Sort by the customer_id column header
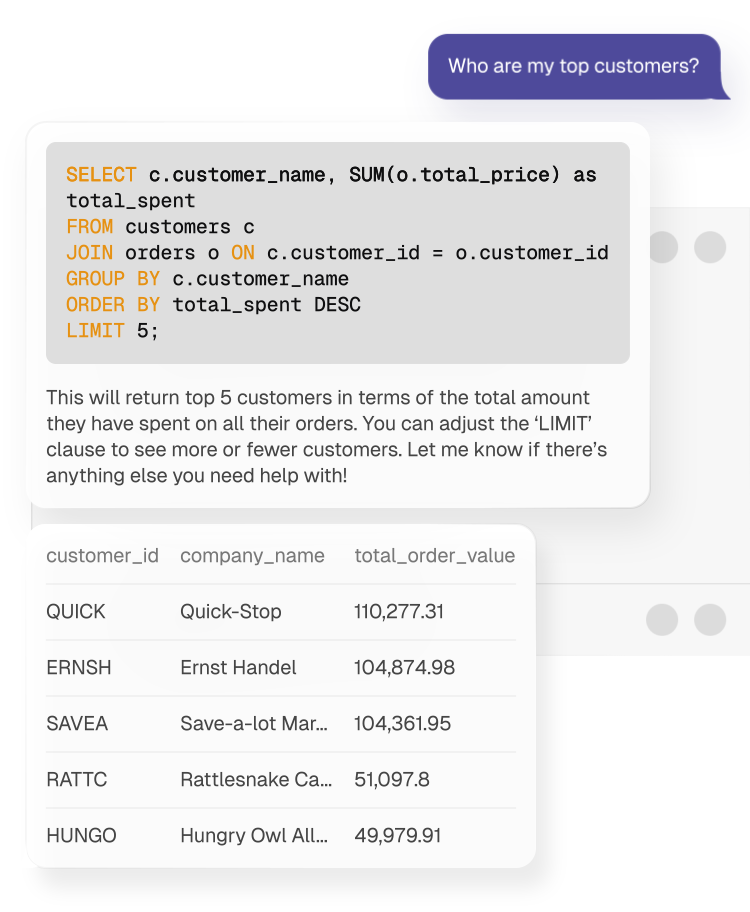The height and width of the screenshot is (912, 750). tap(102, 556)
